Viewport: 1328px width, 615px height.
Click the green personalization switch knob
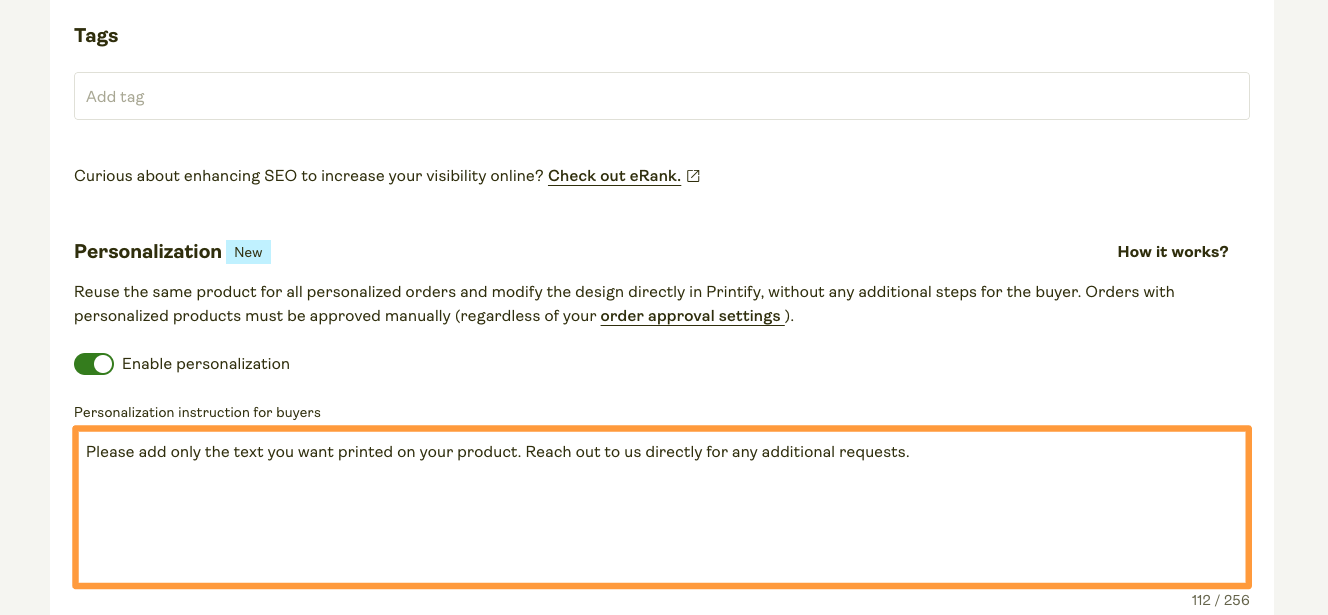click(103, 363)
